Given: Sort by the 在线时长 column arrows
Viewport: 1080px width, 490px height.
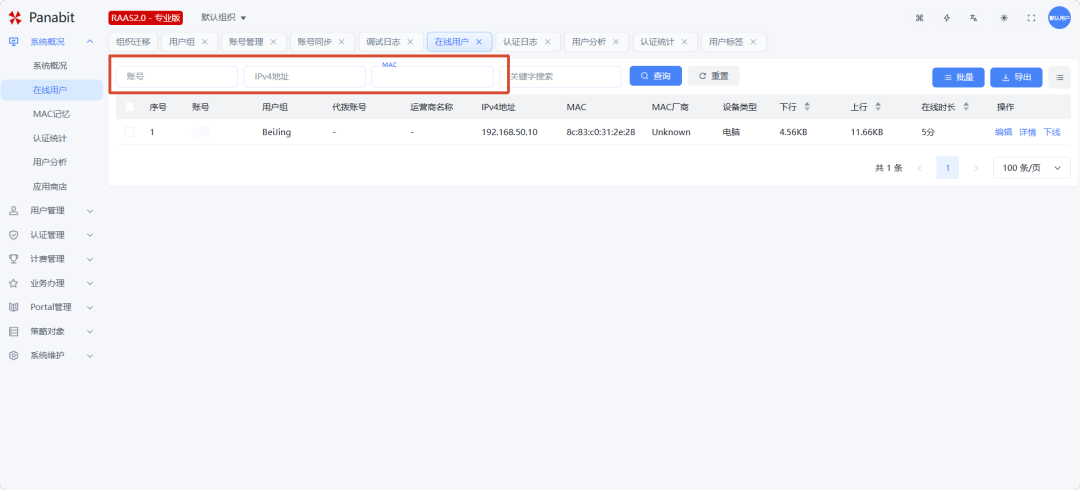Looking at the screenshot, I should pos(966,107).
